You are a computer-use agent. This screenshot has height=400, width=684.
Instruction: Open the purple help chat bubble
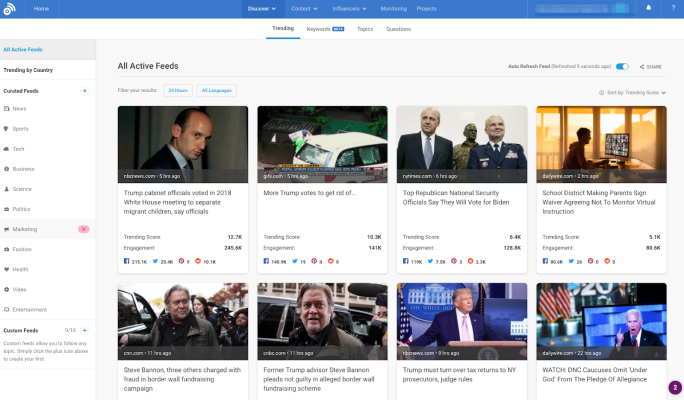tap(675, 388)
